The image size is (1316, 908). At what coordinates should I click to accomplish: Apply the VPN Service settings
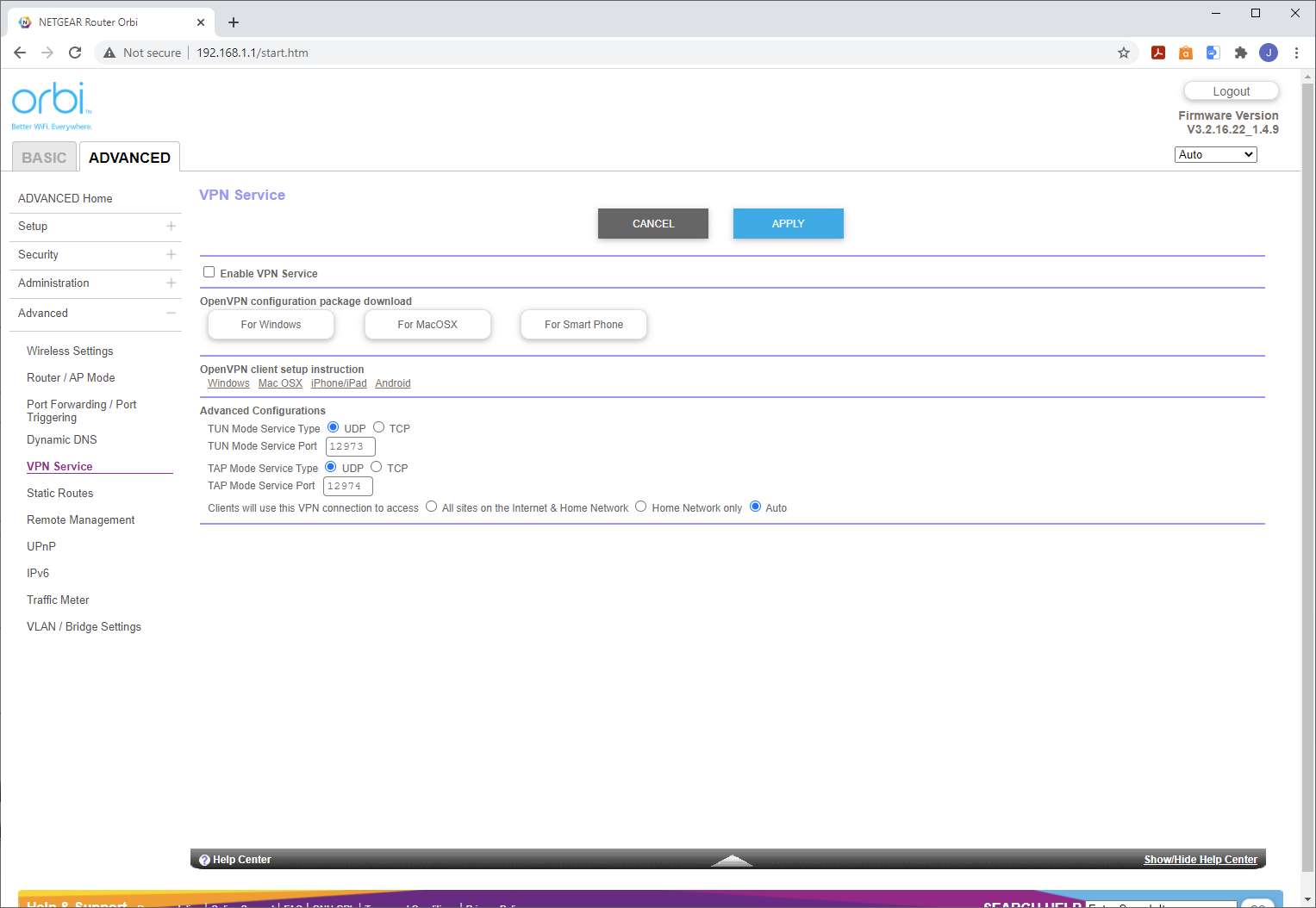point(789,223)
